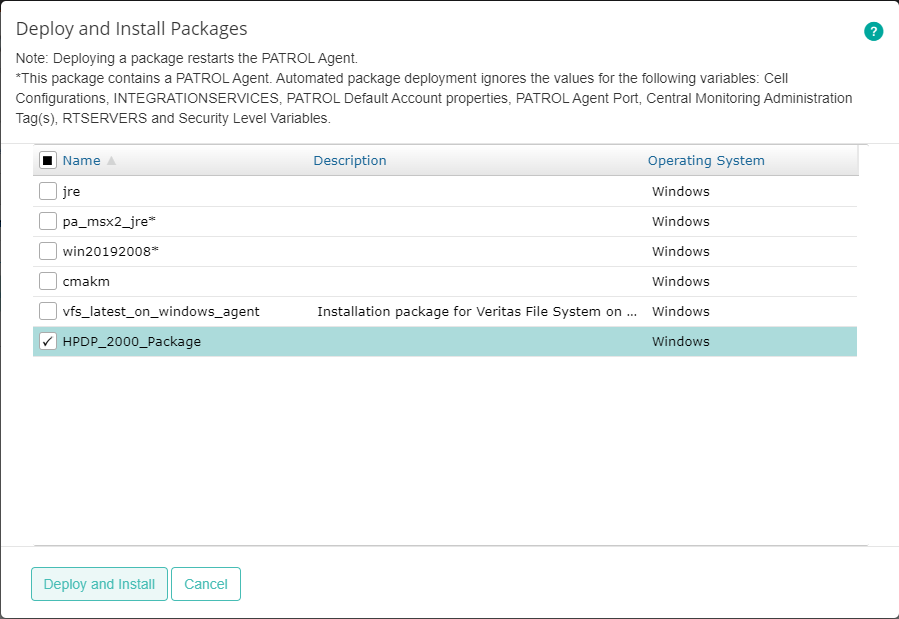Open the help icon in the top corner

pyautogui.click(x=873, y=31)
